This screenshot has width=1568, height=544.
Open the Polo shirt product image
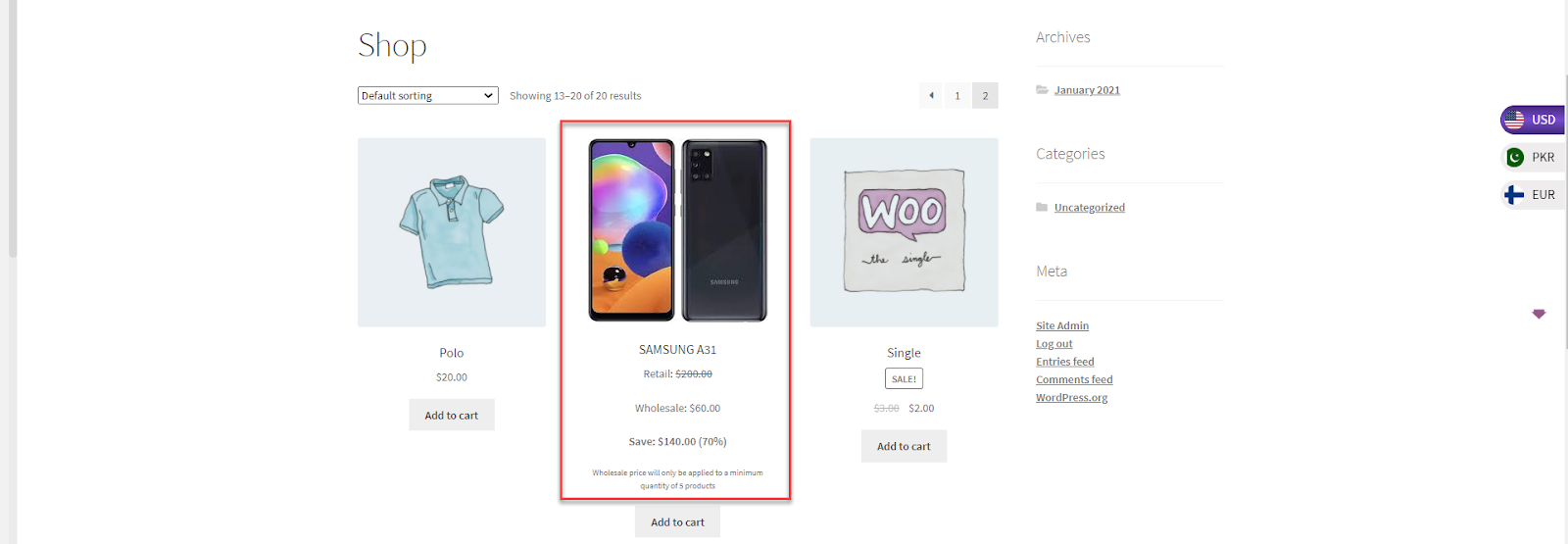pos(452,232)
